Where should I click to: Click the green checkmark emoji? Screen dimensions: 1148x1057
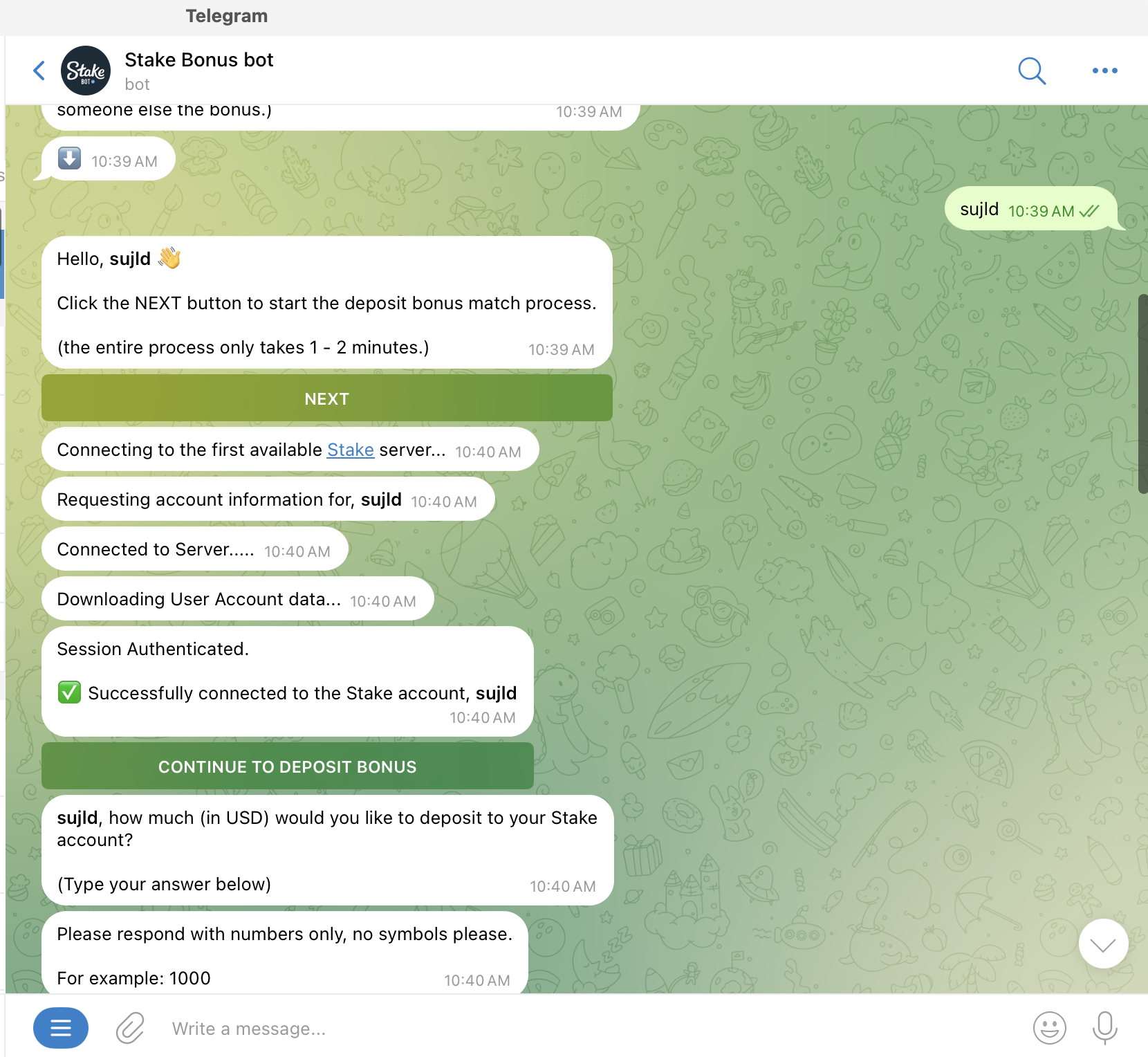point(69,692)
